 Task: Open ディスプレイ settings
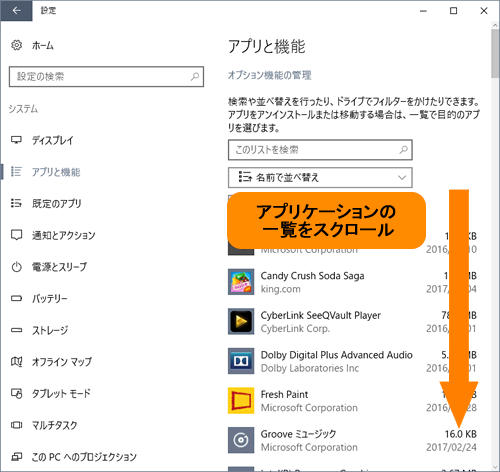coord(53,140)
